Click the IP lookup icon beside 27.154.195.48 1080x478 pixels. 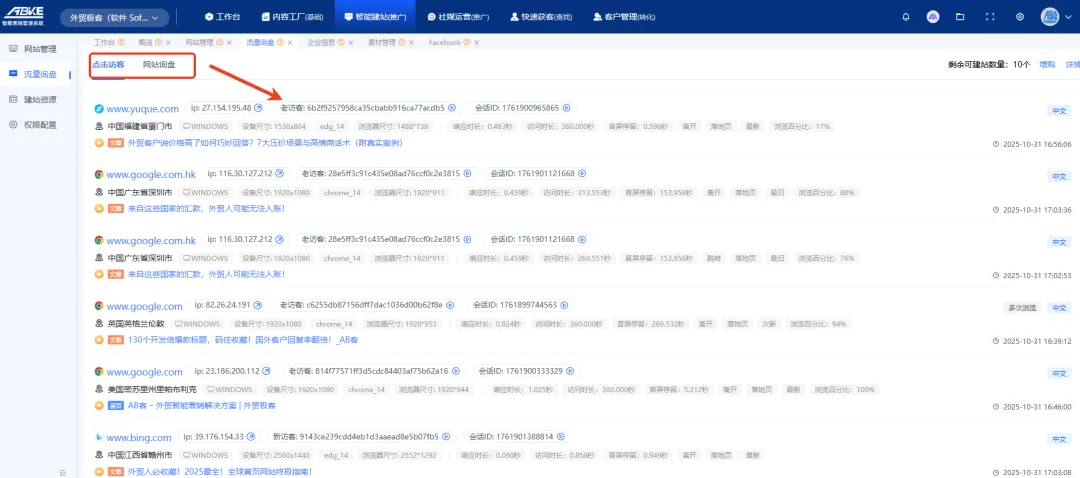(258, 108)
